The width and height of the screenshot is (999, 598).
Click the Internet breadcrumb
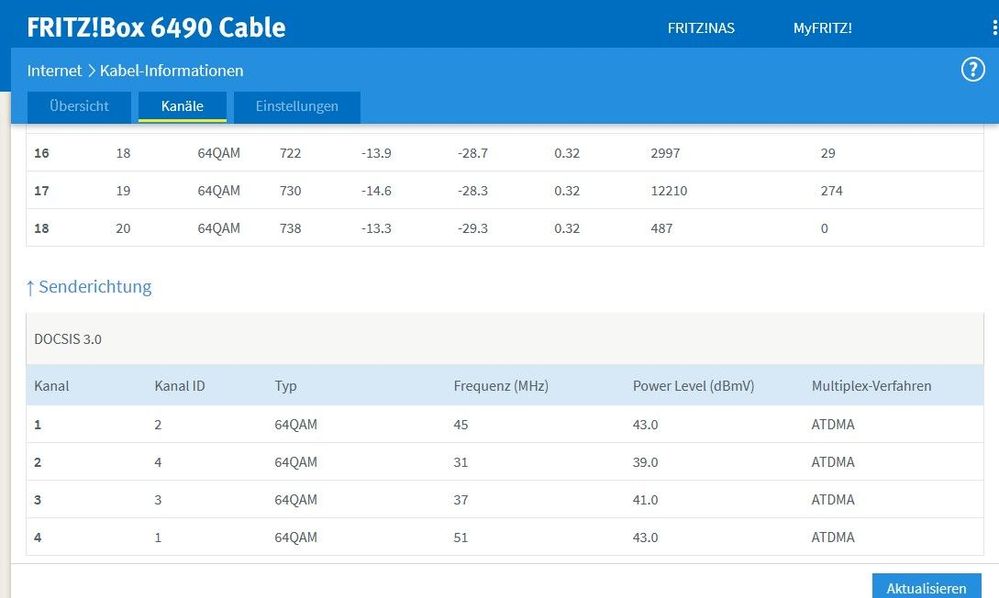54,70
